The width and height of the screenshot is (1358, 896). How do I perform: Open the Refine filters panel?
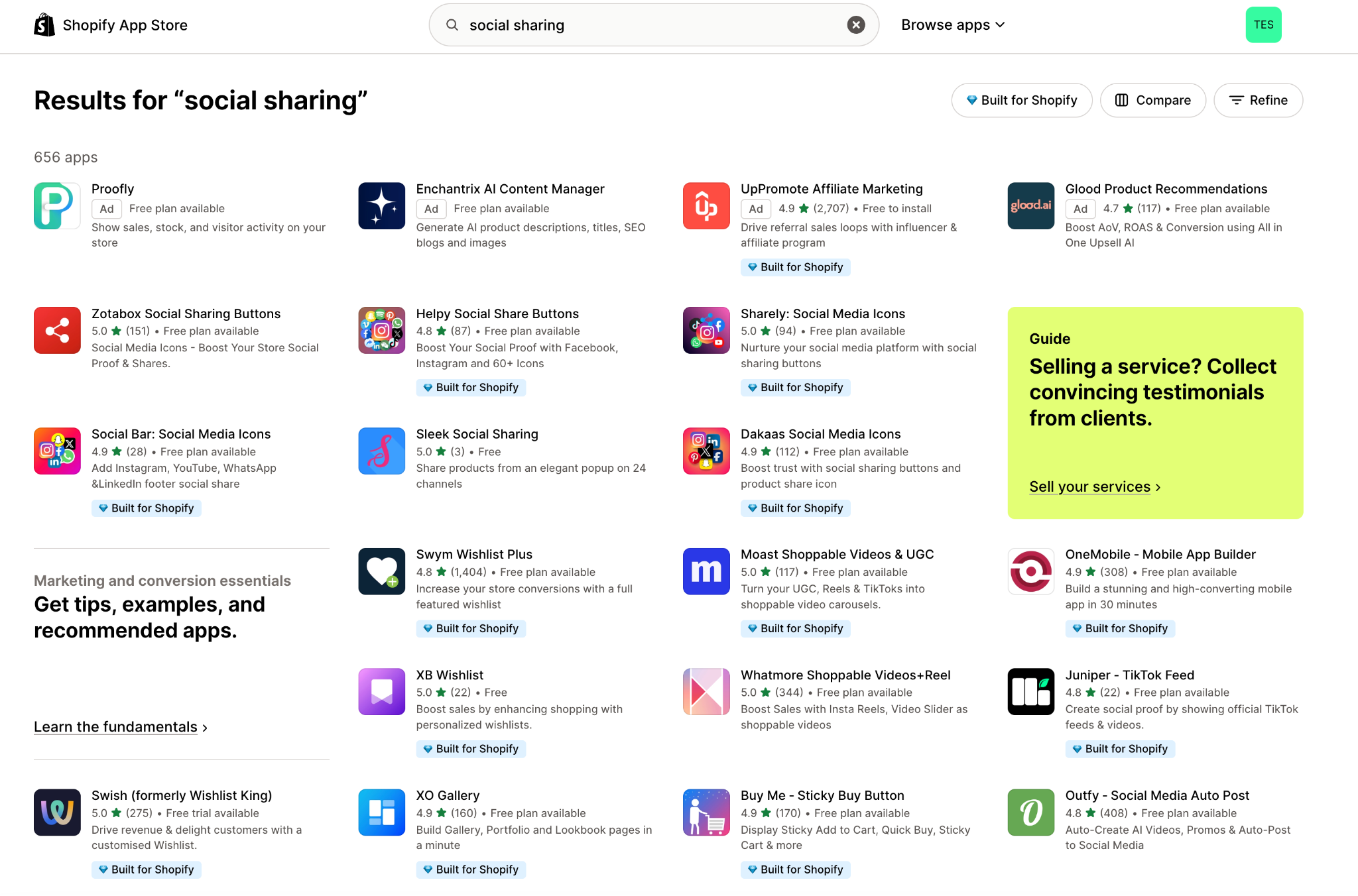point(1258,100)
